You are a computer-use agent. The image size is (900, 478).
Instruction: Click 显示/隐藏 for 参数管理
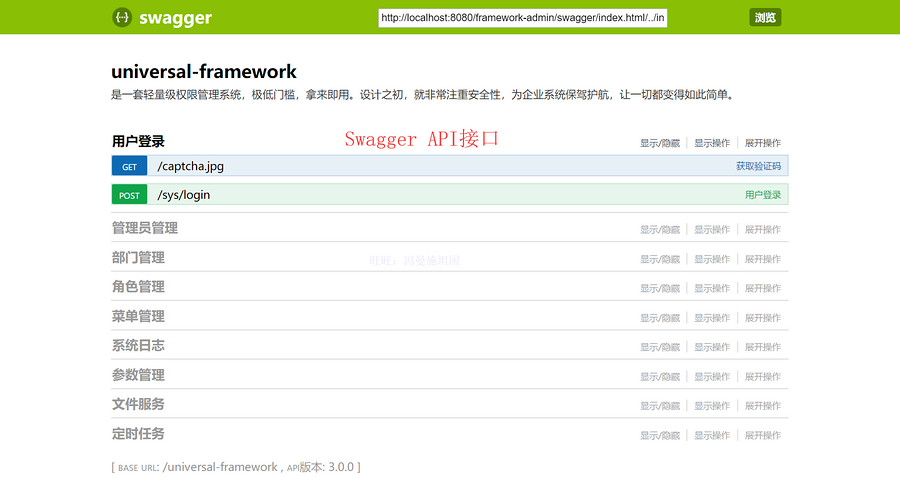(x=660, y=377)
